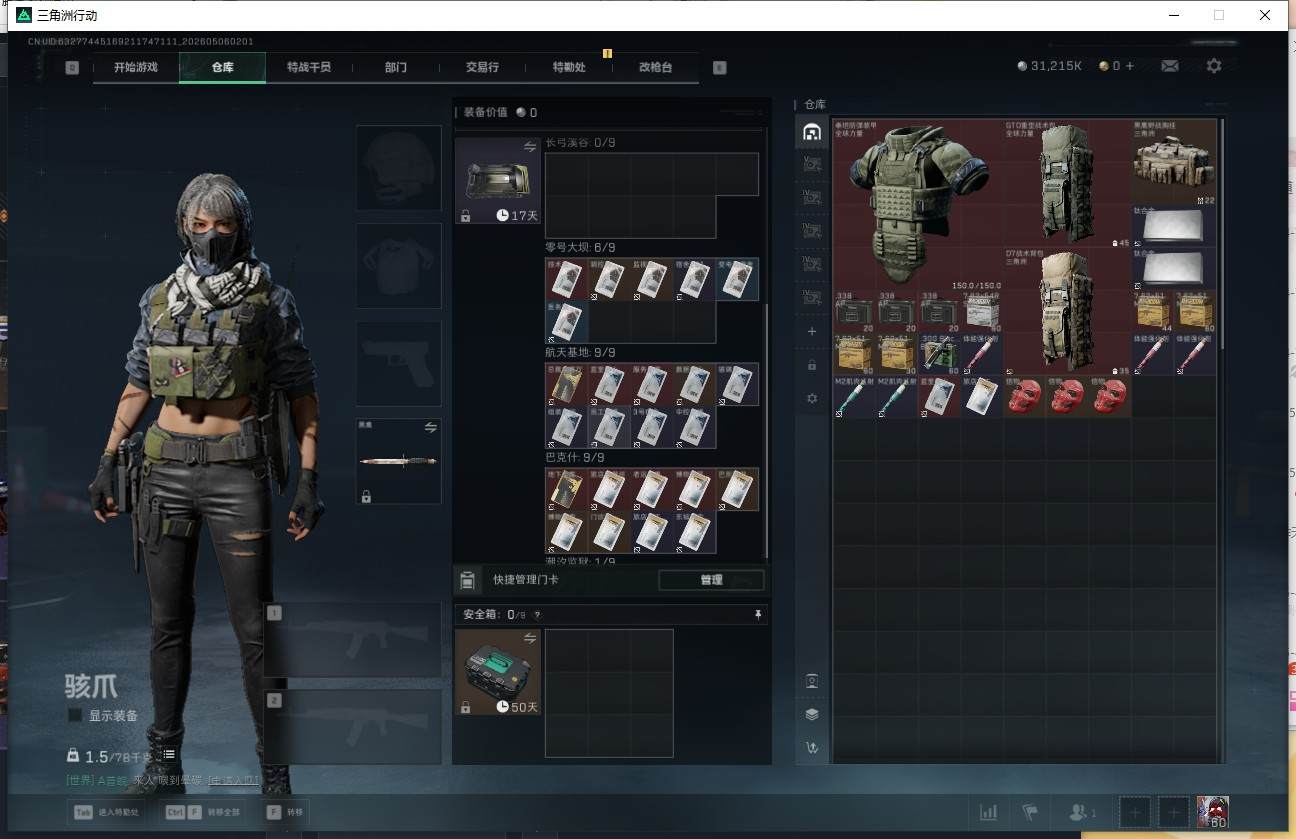Select the empty helmet equipment slot

399,168
